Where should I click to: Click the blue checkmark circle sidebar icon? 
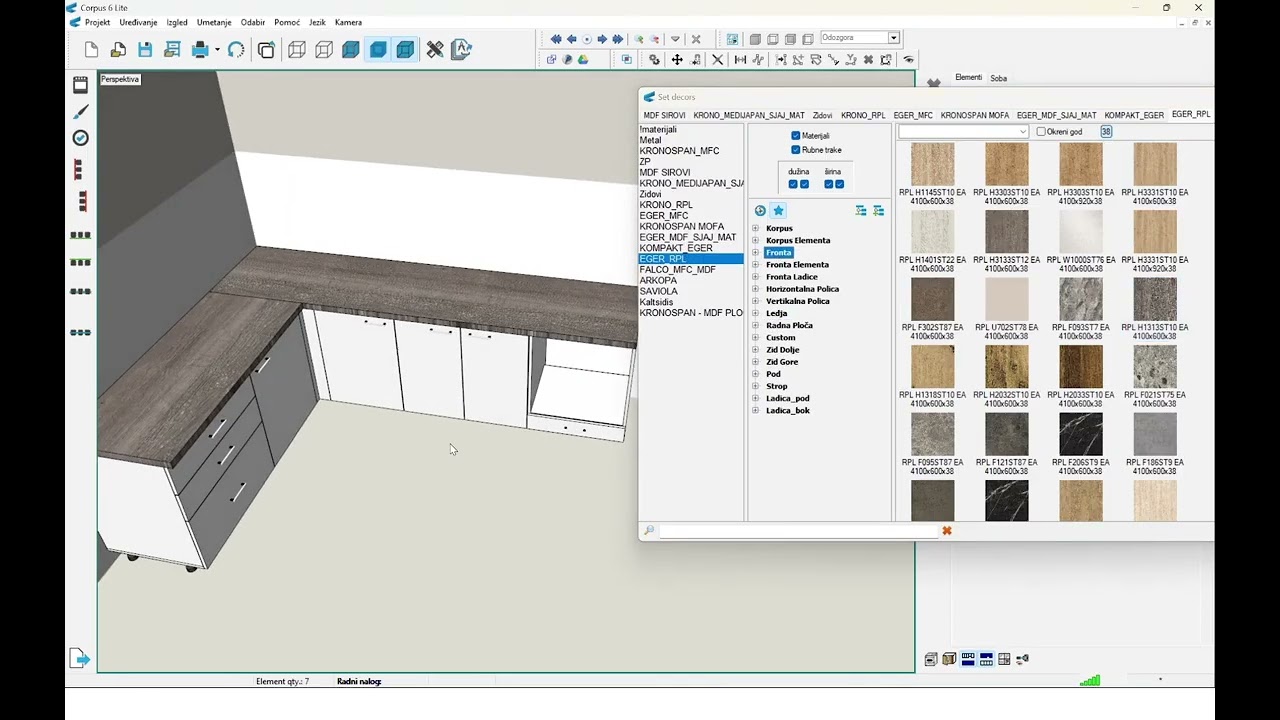tap(81, 138)
